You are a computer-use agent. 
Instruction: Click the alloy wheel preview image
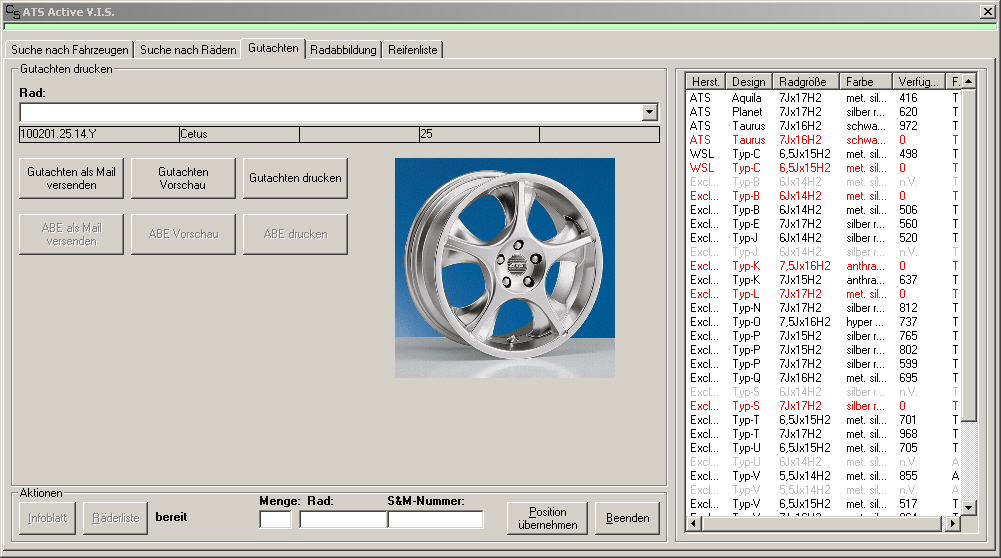[505, 268]
